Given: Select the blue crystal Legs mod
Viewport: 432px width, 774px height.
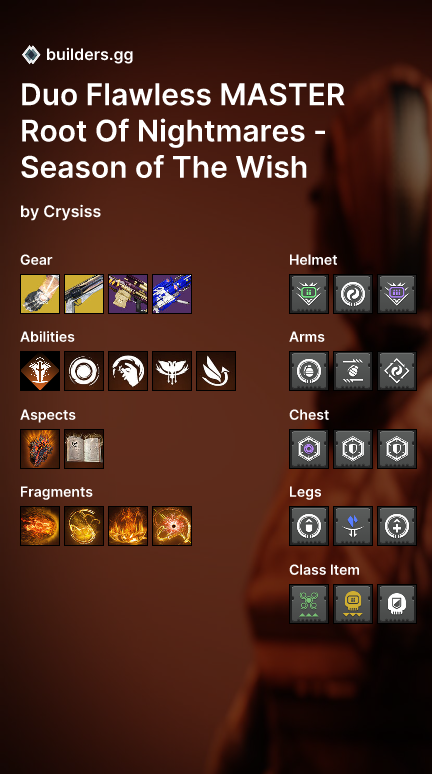Looking at the screenshot, I should point(353,526).
